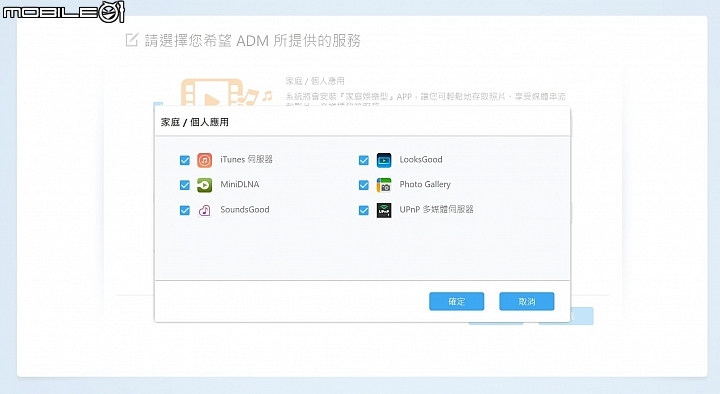The image size is (720, 394).
Task: Click the SoundsGood label
Action: pyautogui.click(x=245, y=209)
